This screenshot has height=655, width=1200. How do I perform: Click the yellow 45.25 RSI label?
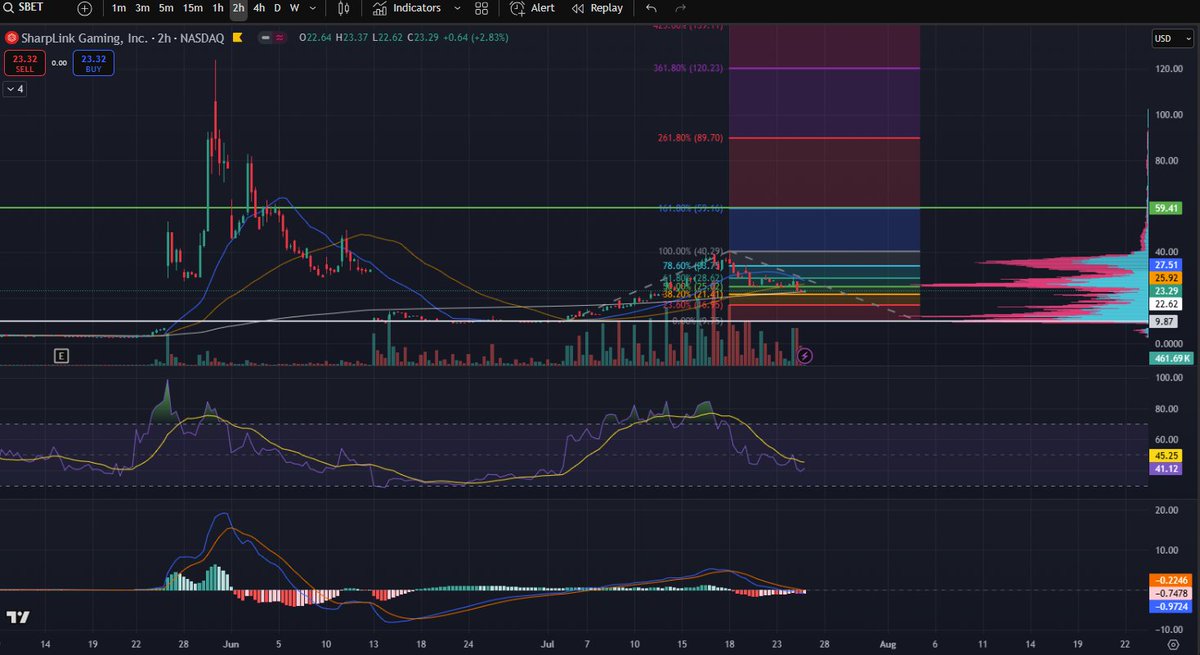click(1165, 455)
